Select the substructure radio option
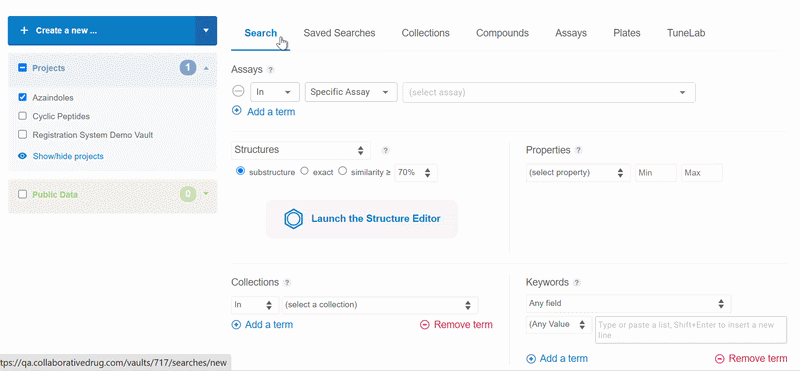The width and height of the screenshot is (800, 371). (240, 171)
